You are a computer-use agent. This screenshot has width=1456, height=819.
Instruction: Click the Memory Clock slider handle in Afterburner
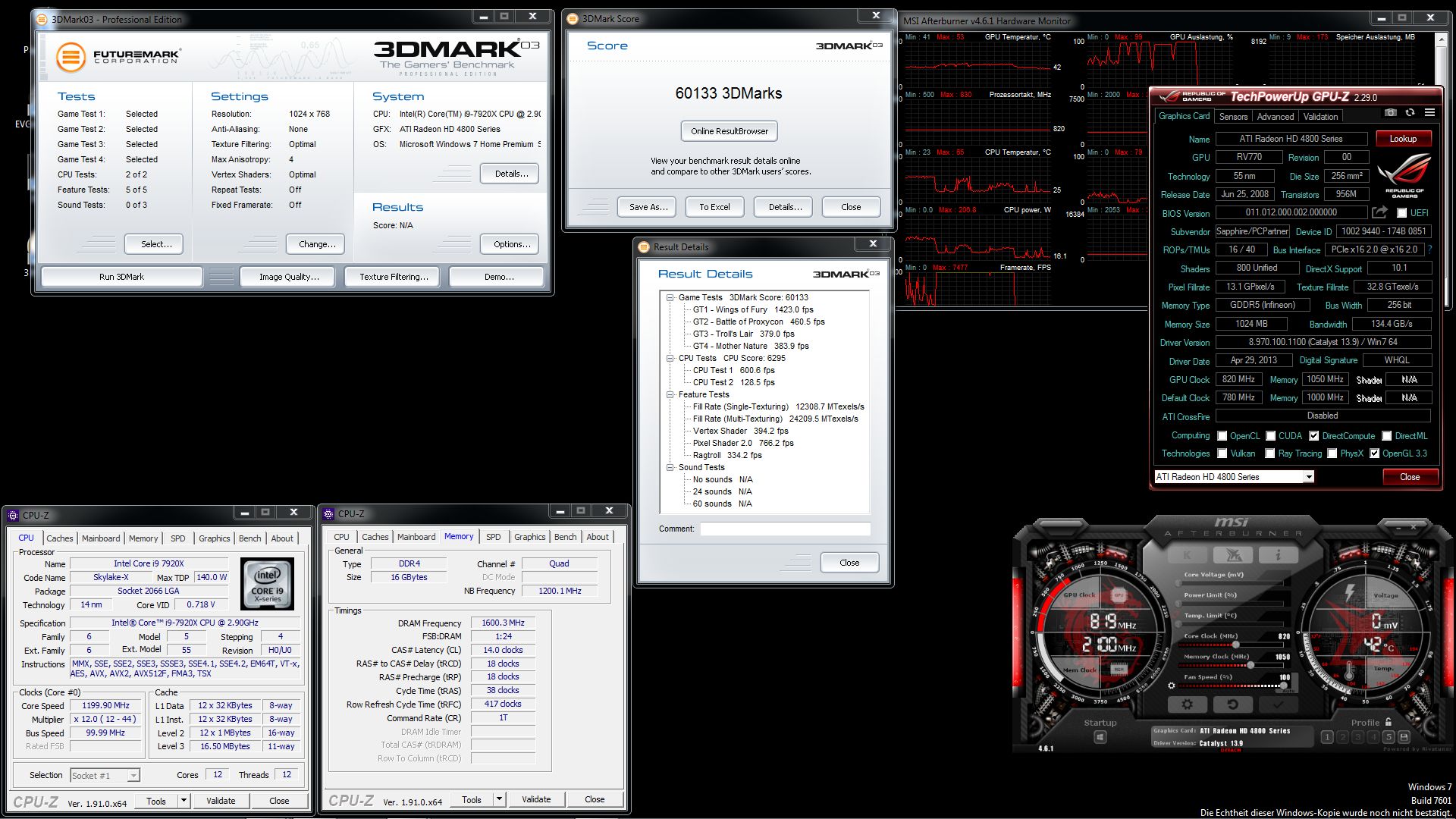(x=1250, y=665)
